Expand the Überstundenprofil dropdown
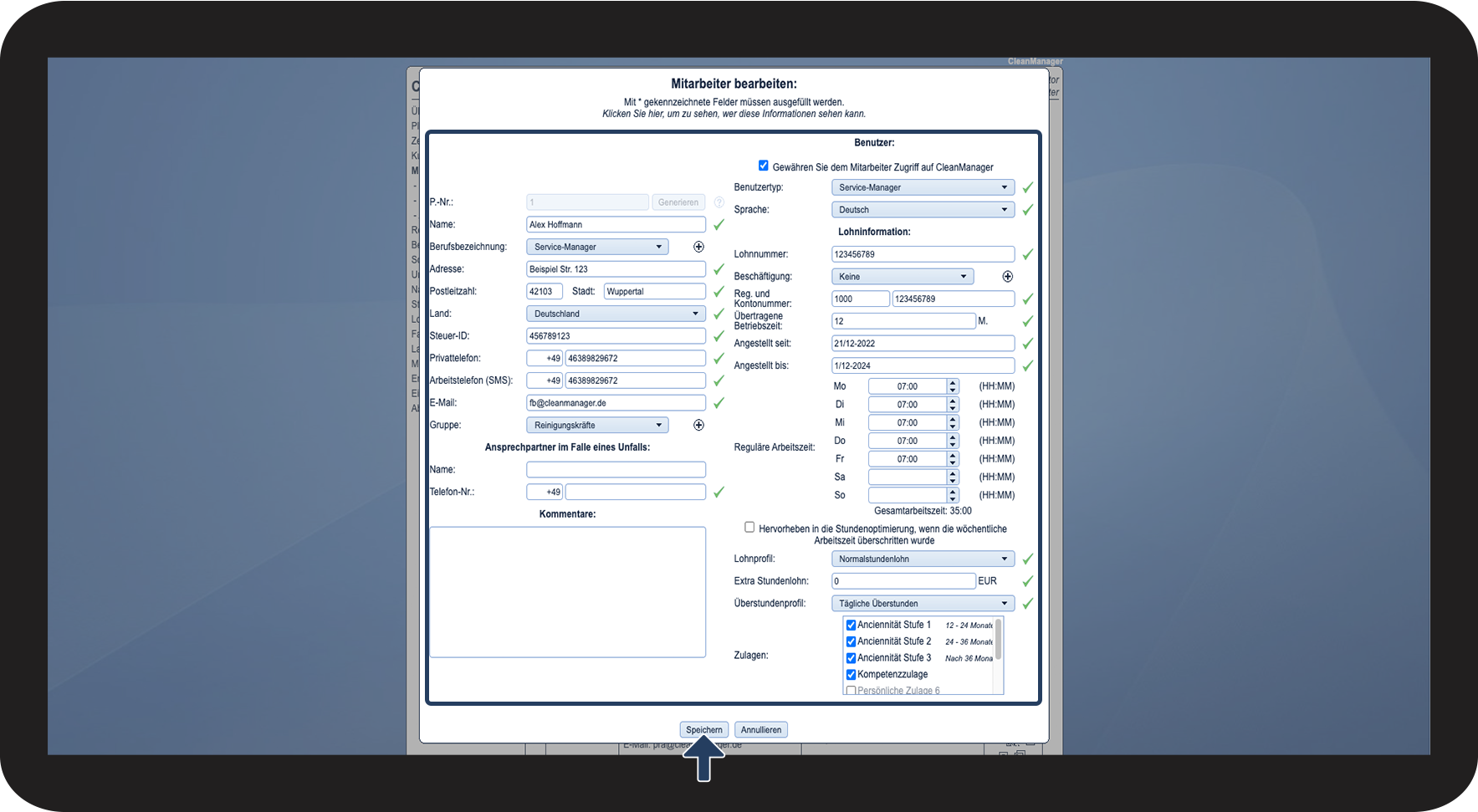The image size is (1478, 812). click(923, 603)
